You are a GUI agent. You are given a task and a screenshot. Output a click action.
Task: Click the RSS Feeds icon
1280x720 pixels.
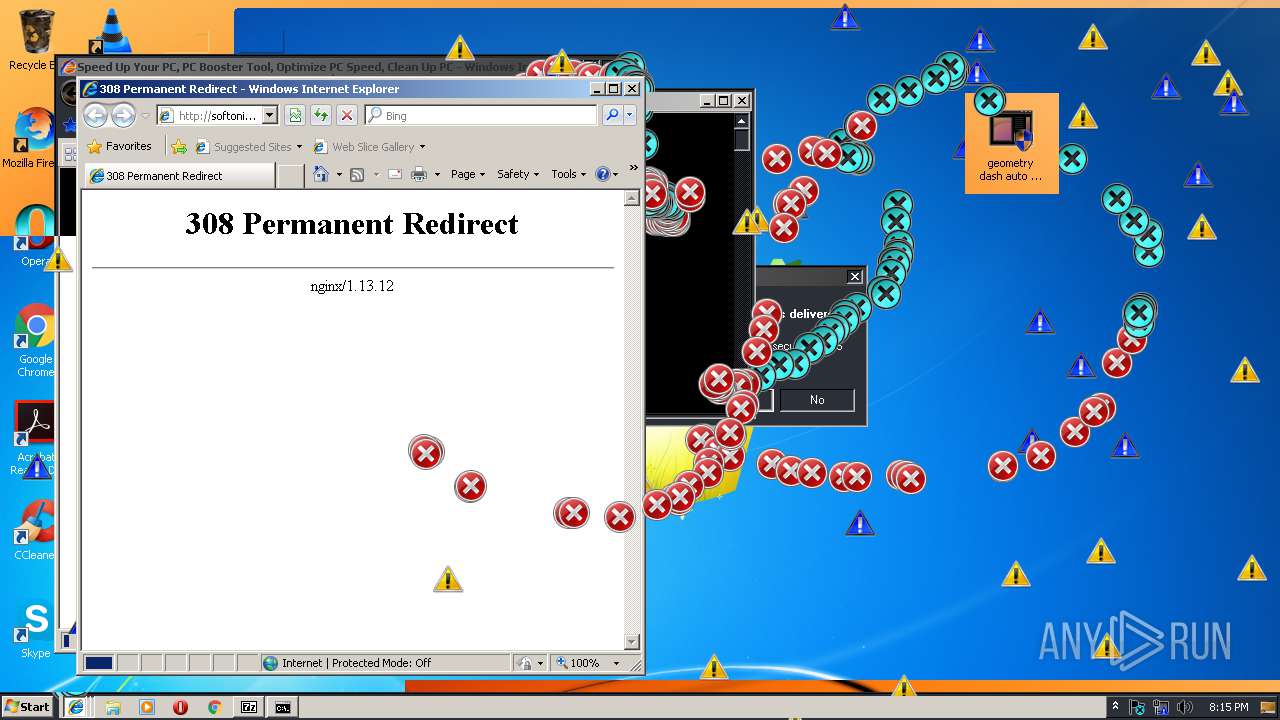[x=357, y=174]
